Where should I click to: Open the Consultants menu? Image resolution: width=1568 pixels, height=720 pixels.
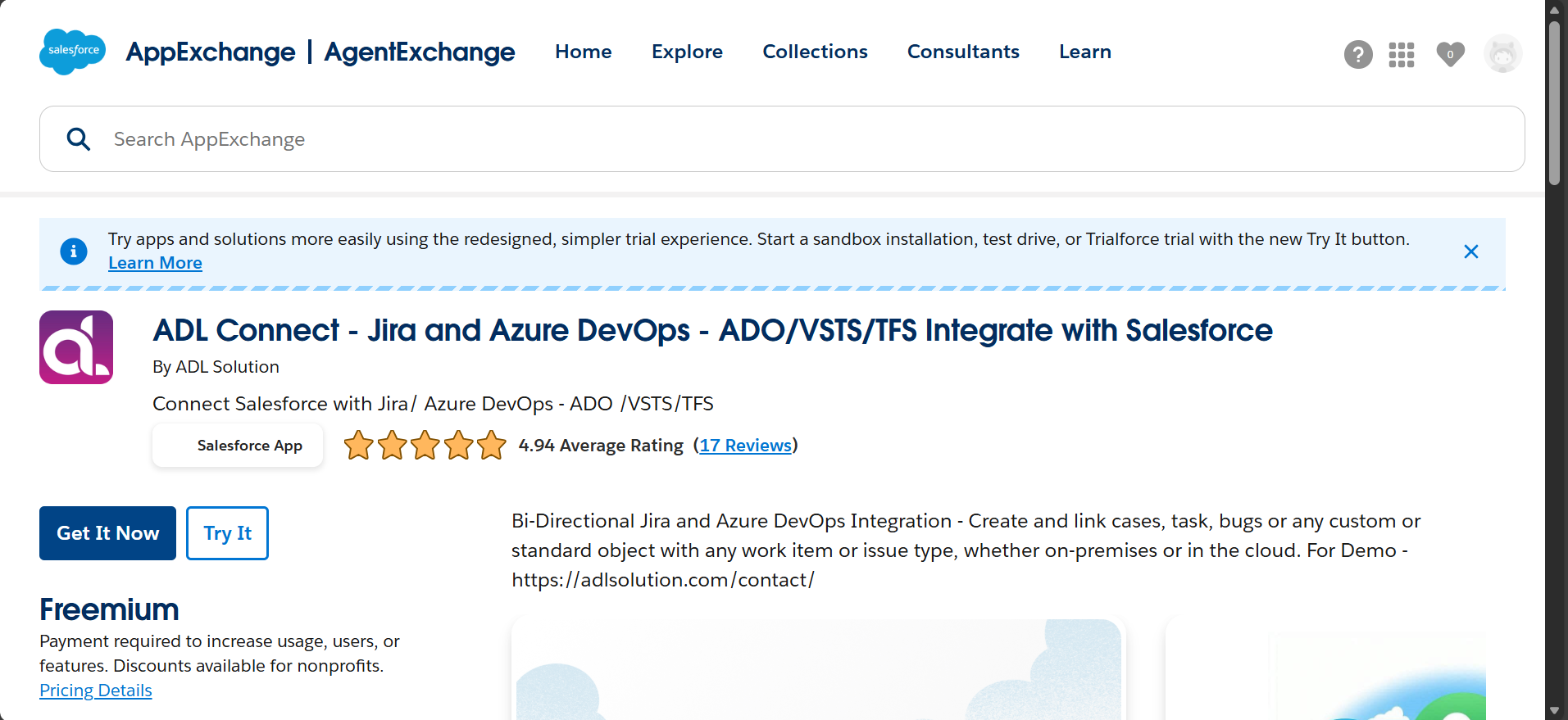[963, 52]
